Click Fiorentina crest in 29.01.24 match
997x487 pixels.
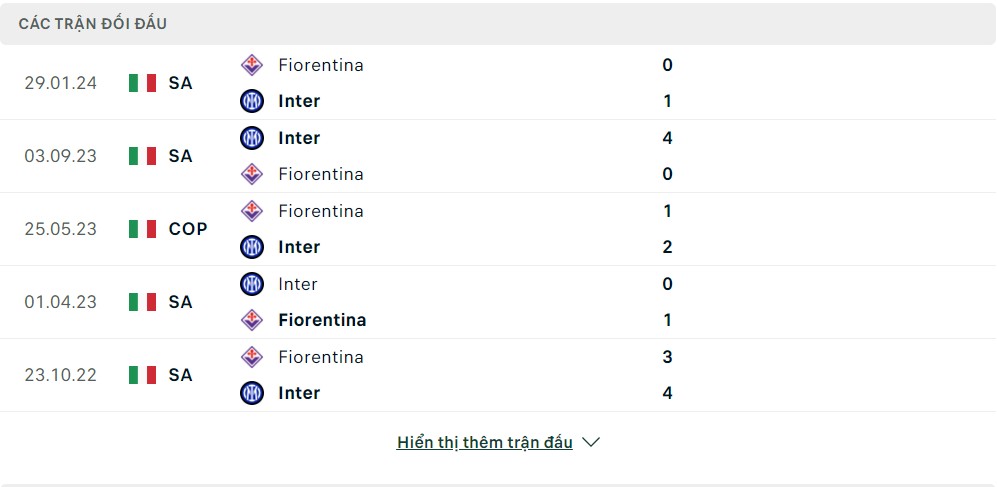point(252,65)
